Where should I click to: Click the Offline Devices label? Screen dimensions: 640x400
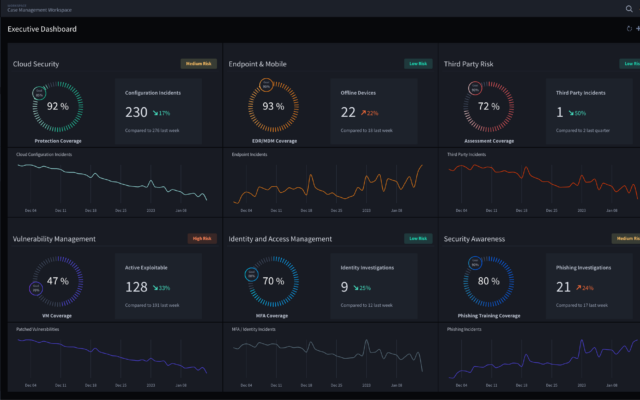pos(358,93)
